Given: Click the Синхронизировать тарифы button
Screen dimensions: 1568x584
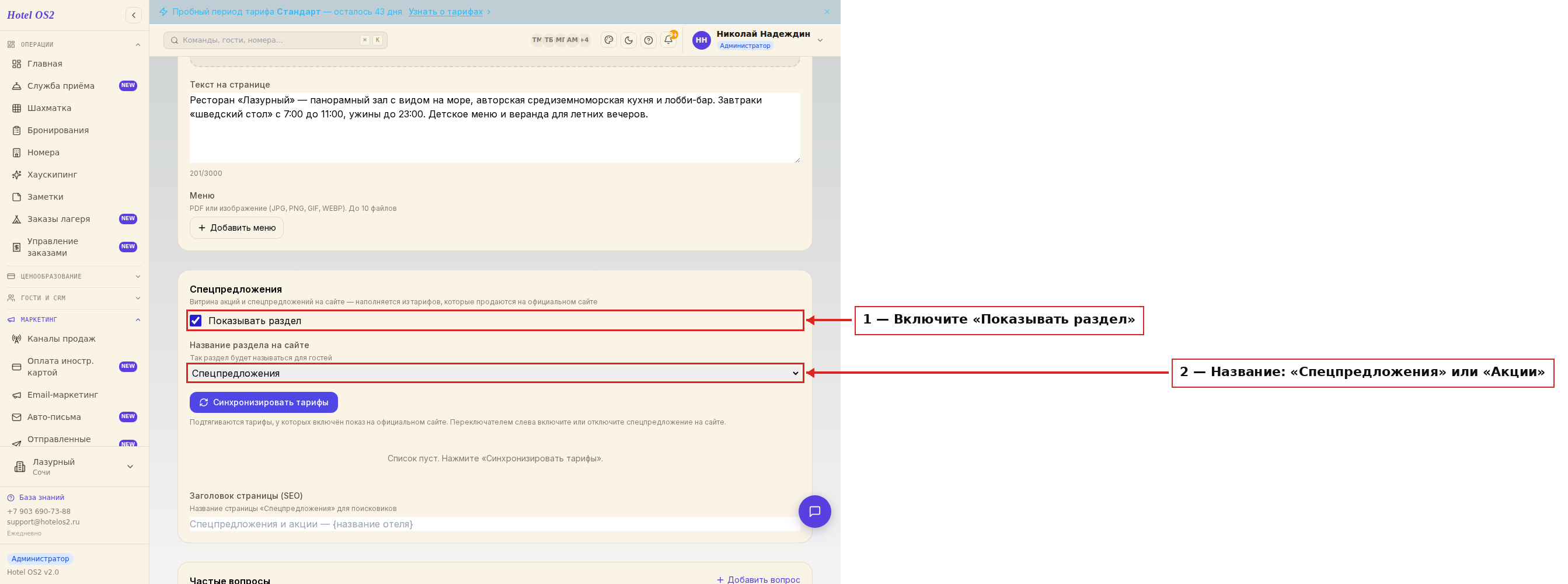Looking at the screenshot, I should point(263,402).
